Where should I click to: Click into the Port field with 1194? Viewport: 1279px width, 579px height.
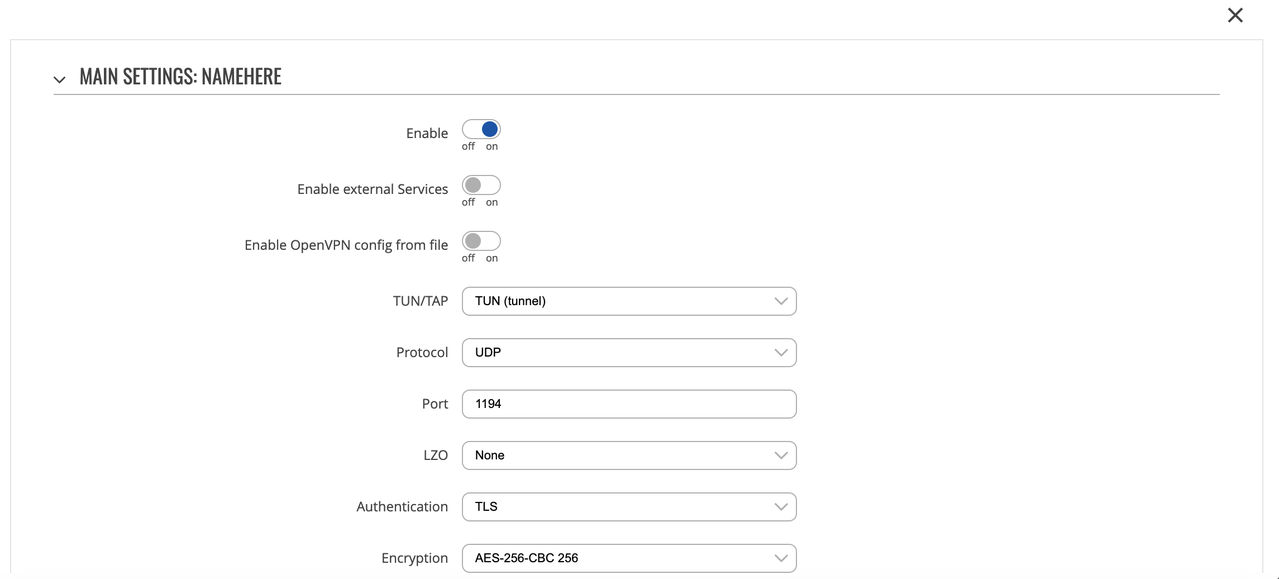tap(628, 404)
